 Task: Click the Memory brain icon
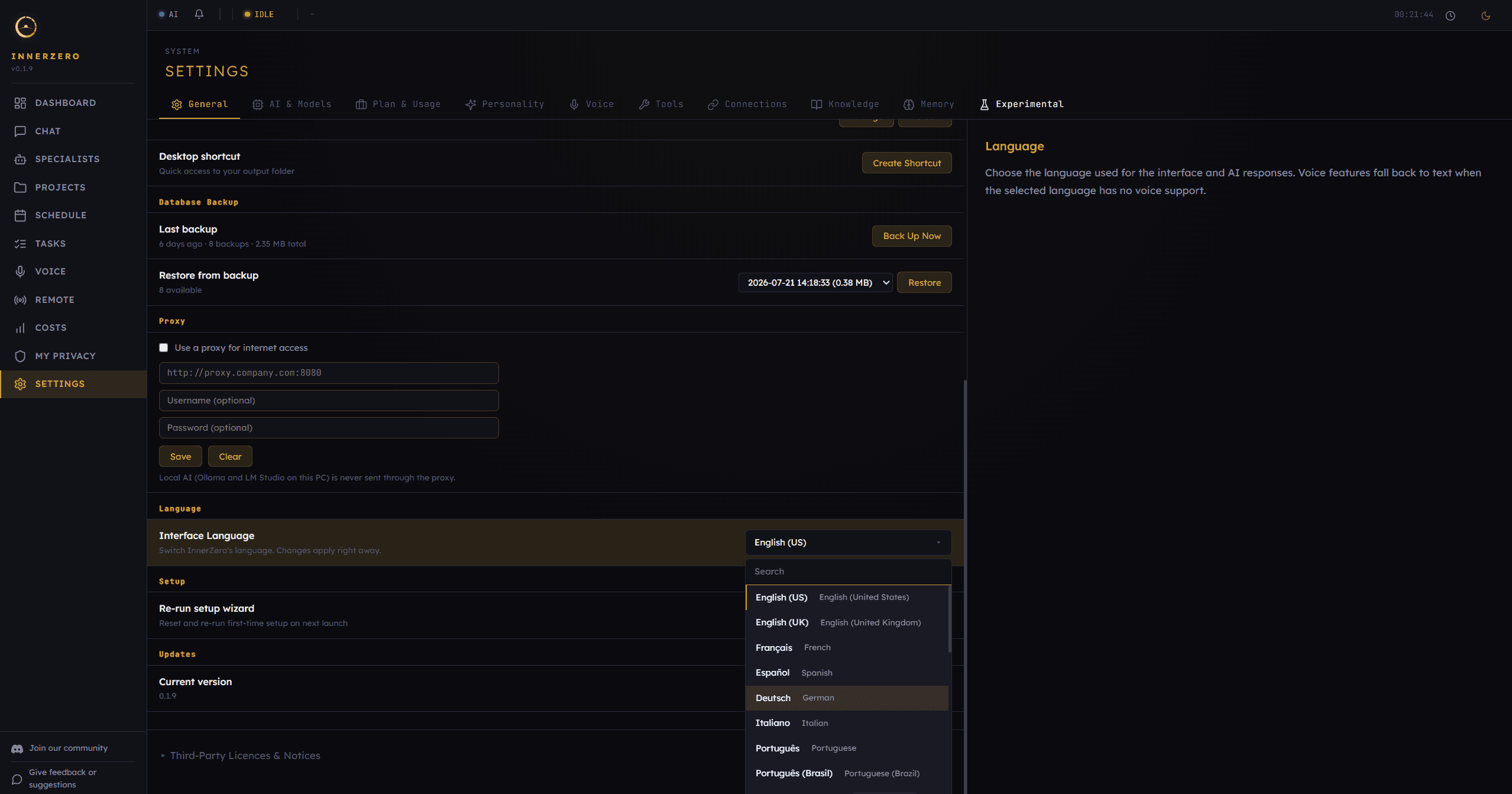click(x=908, y=105)
